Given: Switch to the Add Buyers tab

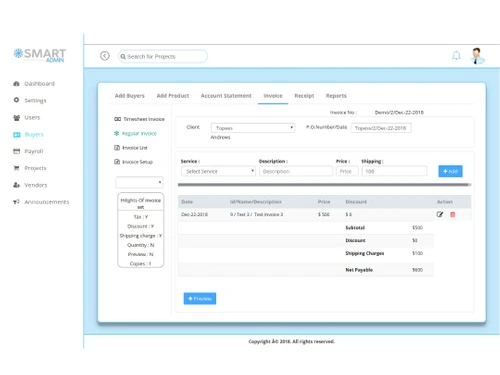Looking at the screenshot, I should [130, 96].
